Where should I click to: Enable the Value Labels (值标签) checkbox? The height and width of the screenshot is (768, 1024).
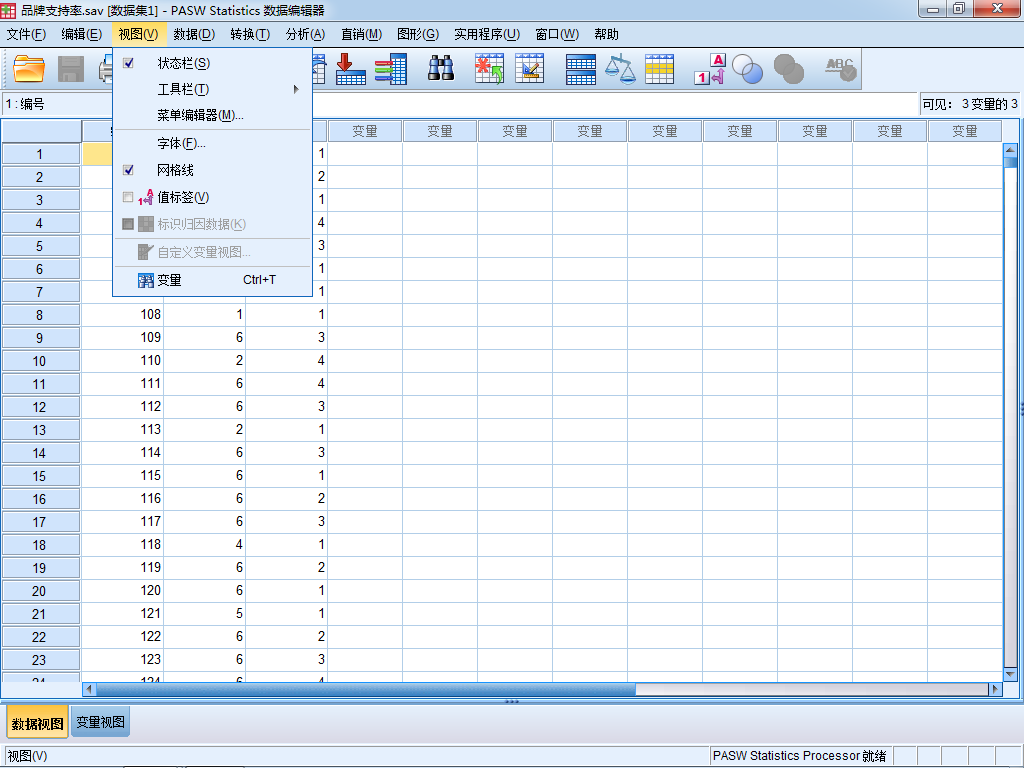[128, 197]
